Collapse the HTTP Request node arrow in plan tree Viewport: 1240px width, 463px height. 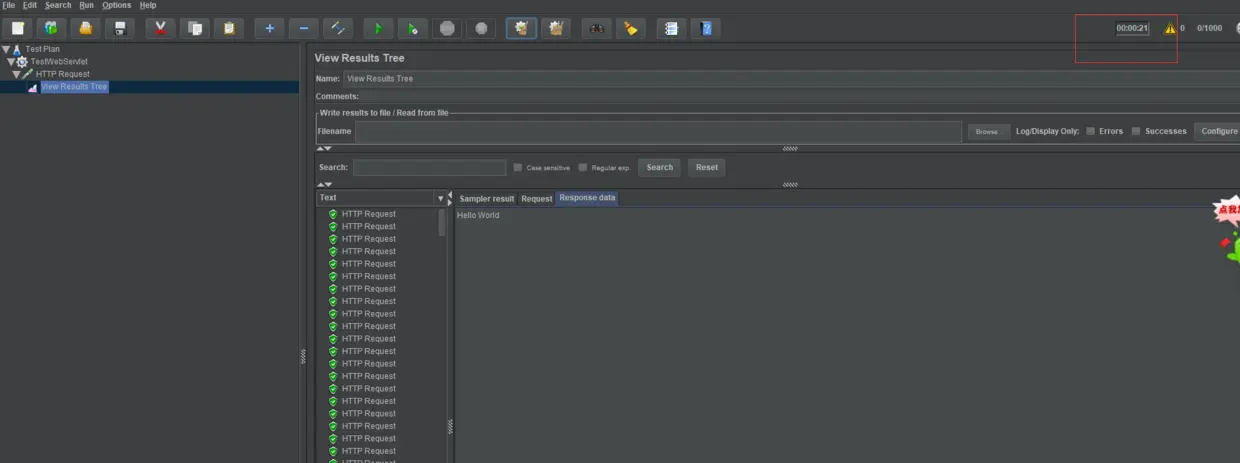pos(17,74)
